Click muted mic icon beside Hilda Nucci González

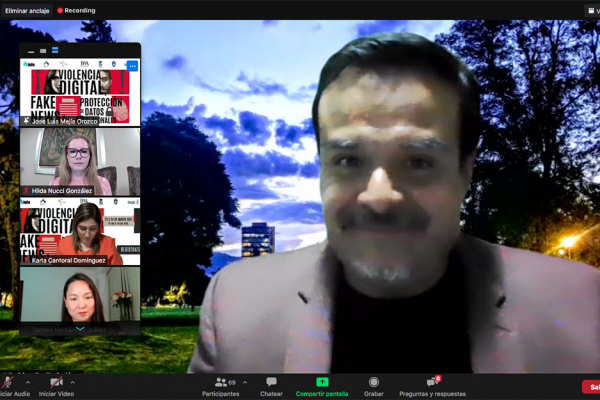tap(26, 191)
